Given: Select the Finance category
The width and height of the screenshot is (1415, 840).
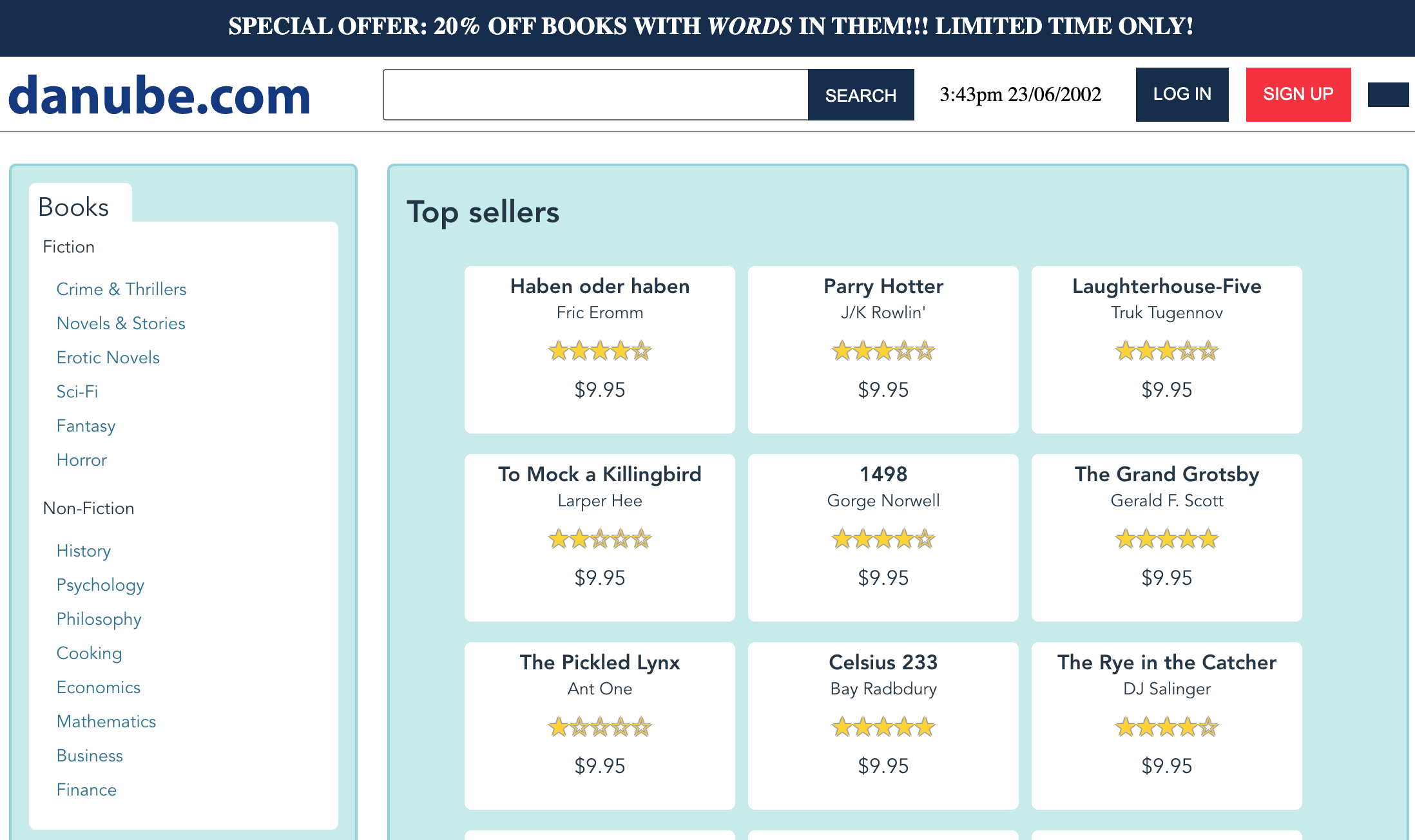Looking at the screenshot, I should coord(86,790).
